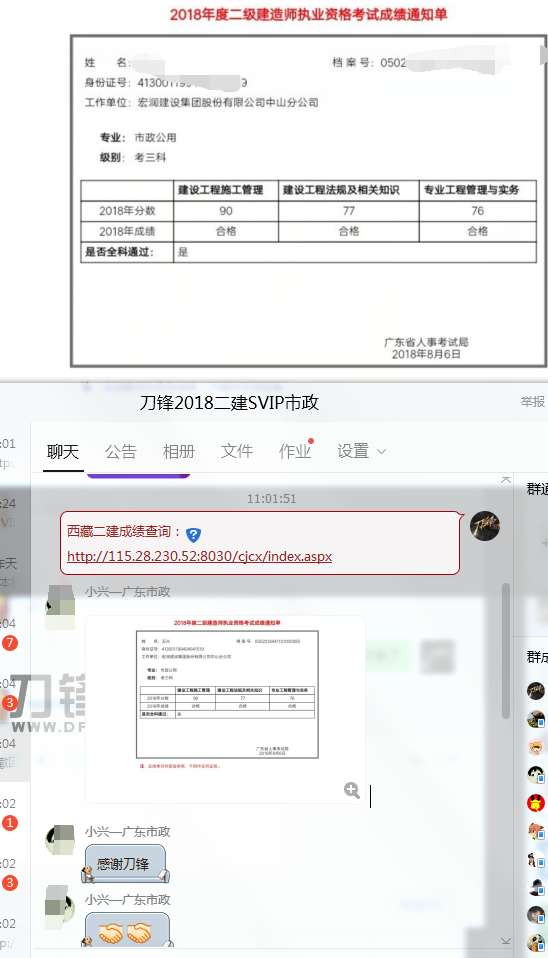Click the red 1 unread badge
Screen dimensions: 548x958
[x=9, y=823]
